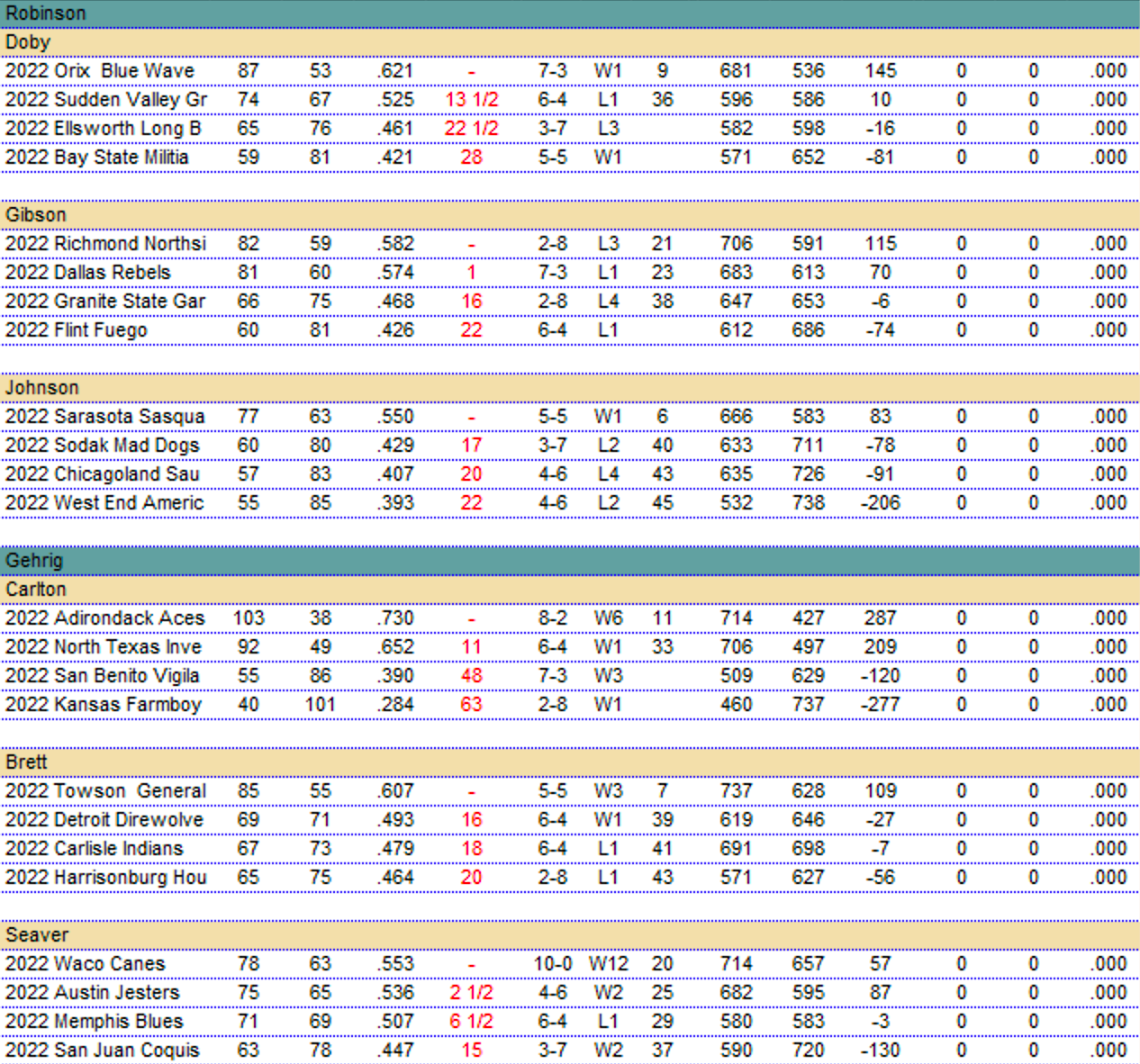Click Bay State Militia games behind 28
Viewport: 1140px width, 1064px height.
[x=472, y=158]
